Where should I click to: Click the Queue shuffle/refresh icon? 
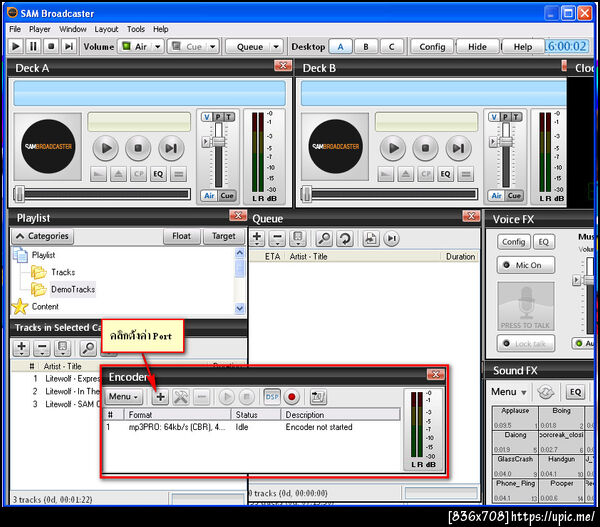345,238
